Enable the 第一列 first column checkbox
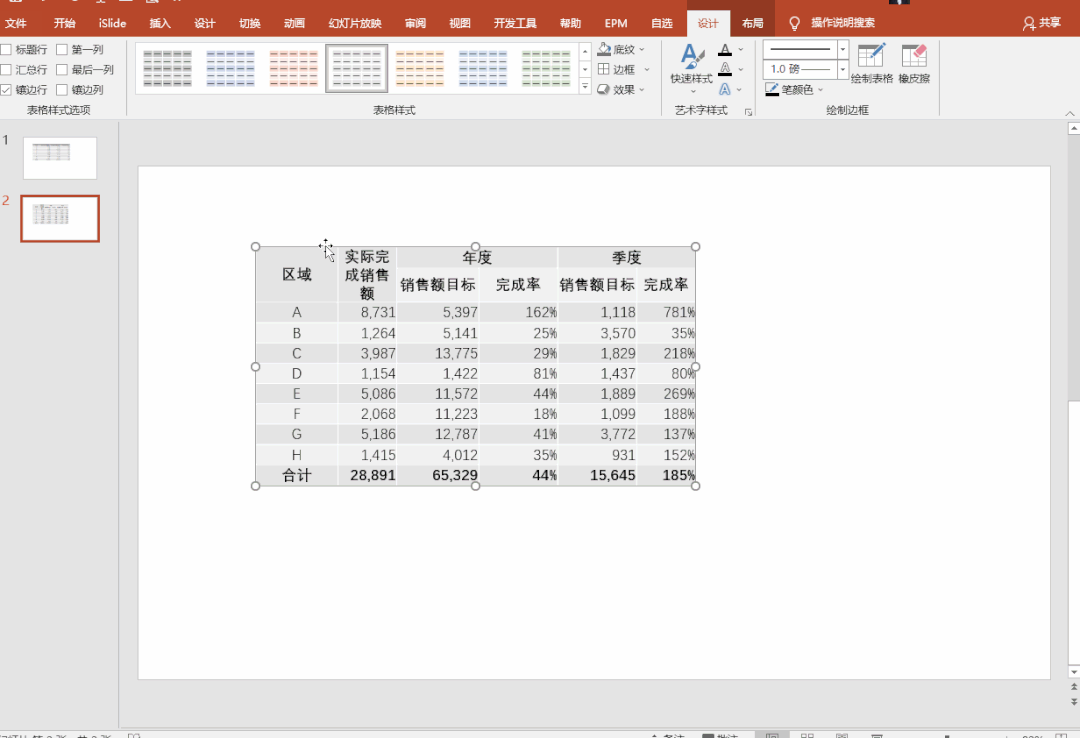 [x=62, y=50]
